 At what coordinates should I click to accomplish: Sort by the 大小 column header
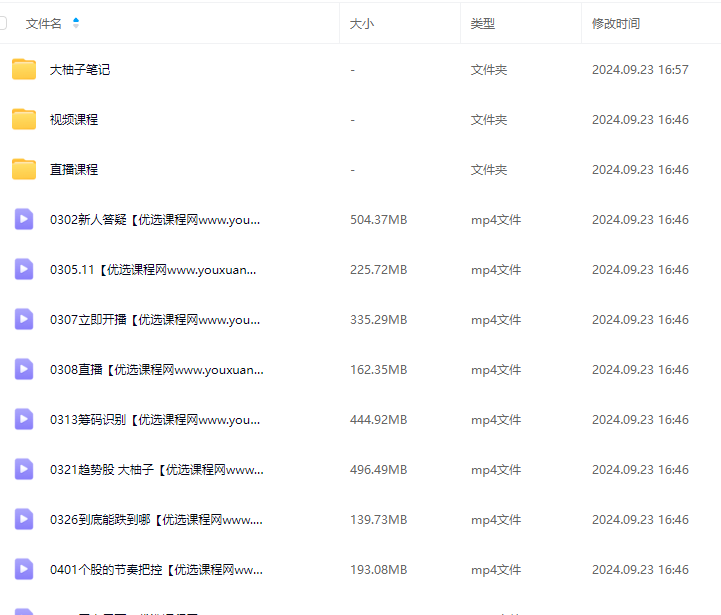362,23
